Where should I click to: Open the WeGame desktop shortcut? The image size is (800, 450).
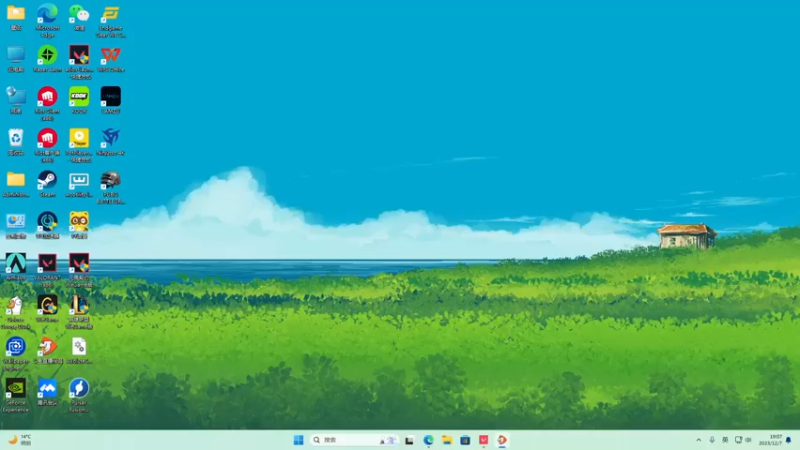click(47, 309)
